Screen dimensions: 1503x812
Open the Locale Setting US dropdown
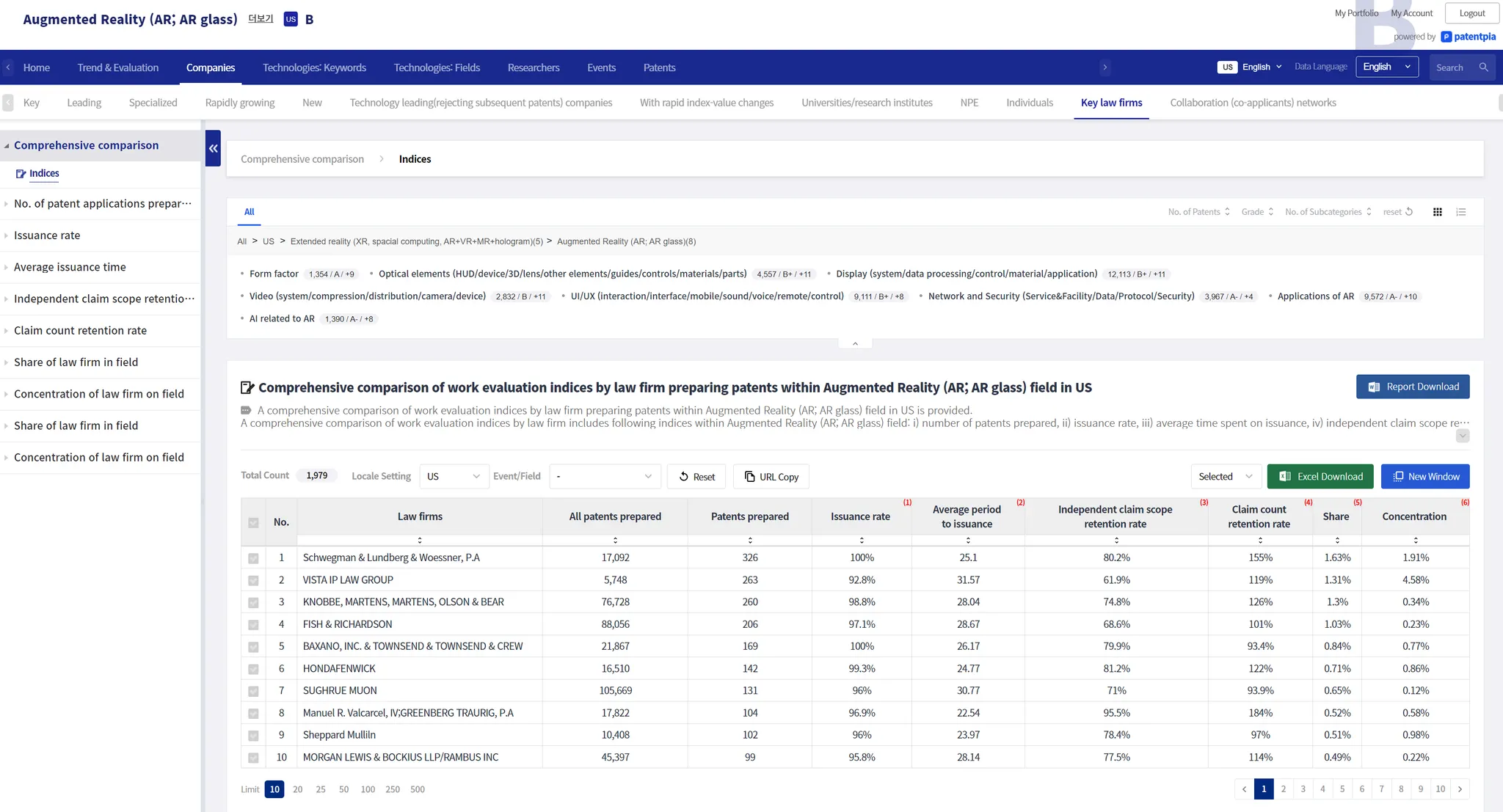tap(454, 477)
